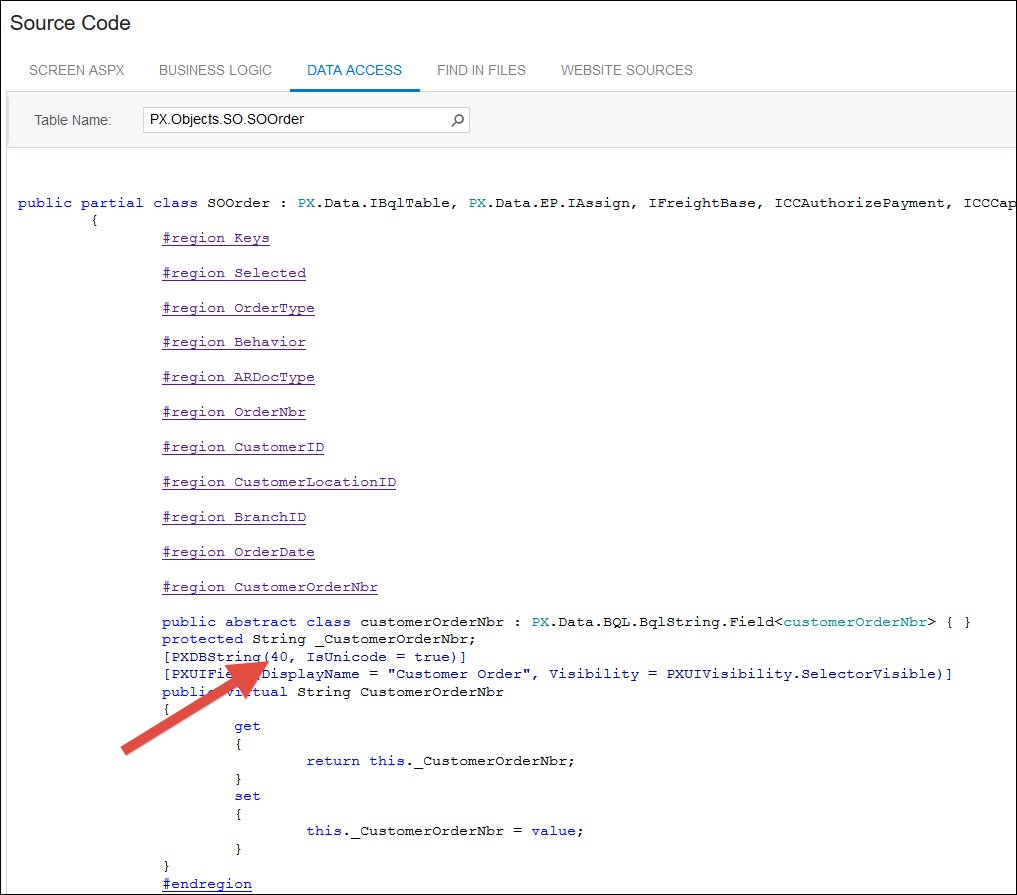Expand the #region OrderDate section

point(238,552)
